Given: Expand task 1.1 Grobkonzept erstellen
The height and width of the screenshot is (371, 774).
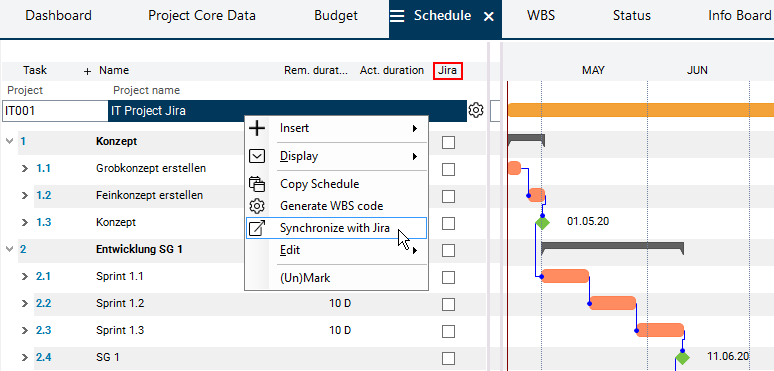Looking at the screenshot, I should coord(25,169).
